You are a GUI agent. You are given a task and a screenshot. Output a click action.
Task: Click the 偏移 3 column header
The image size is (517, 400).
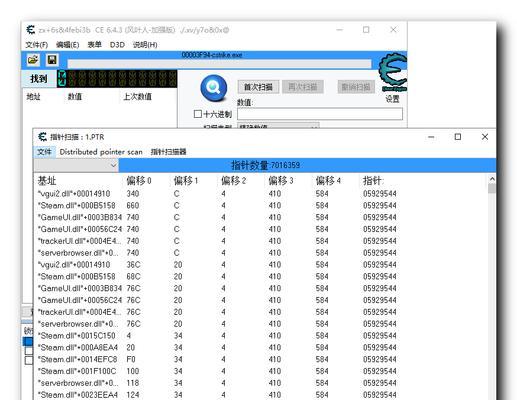click(281, 181)
